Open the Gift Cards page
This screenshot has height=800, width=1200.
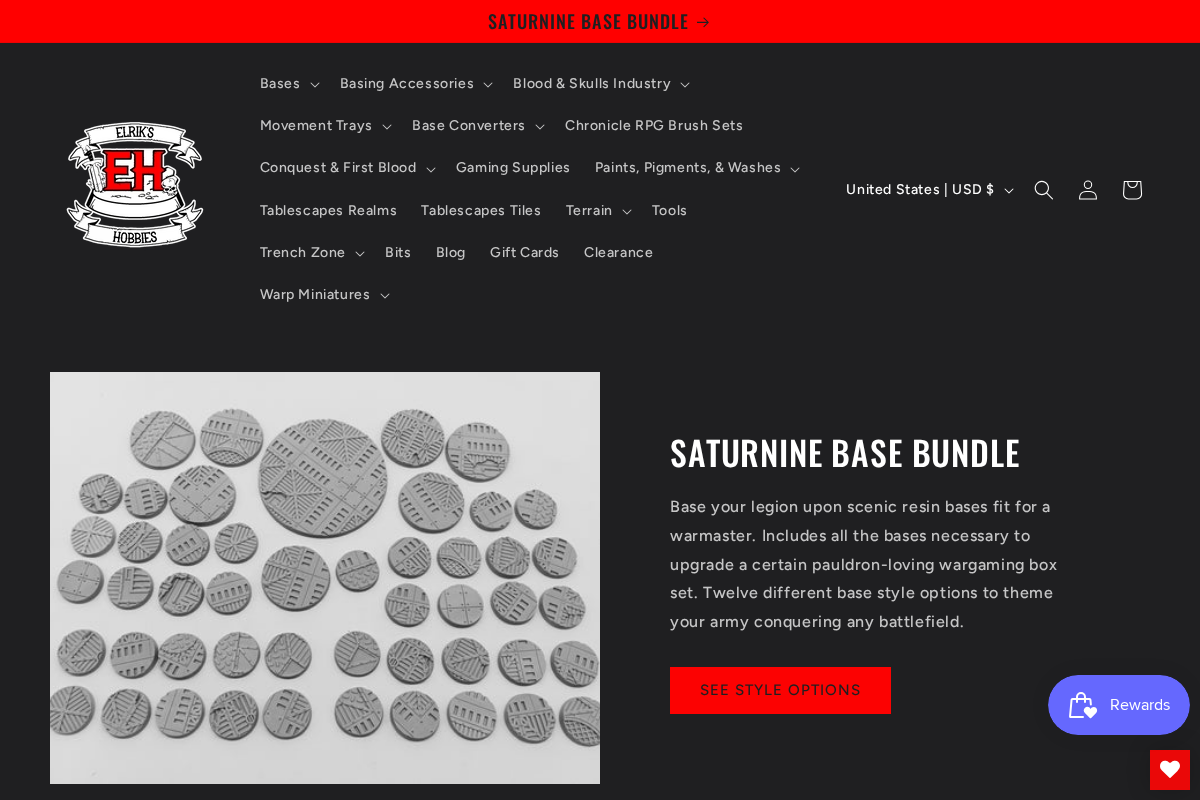click(x=524, y=252)
